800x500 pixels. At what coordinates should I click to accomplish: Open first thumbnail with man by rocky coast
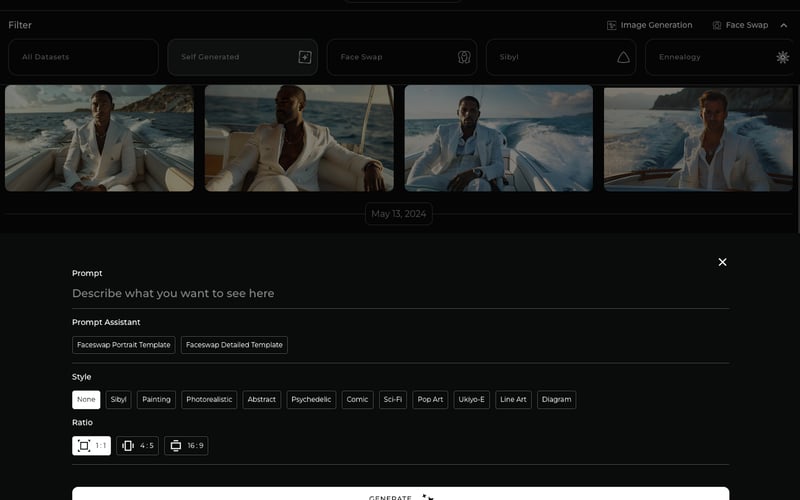click(99, 138)
